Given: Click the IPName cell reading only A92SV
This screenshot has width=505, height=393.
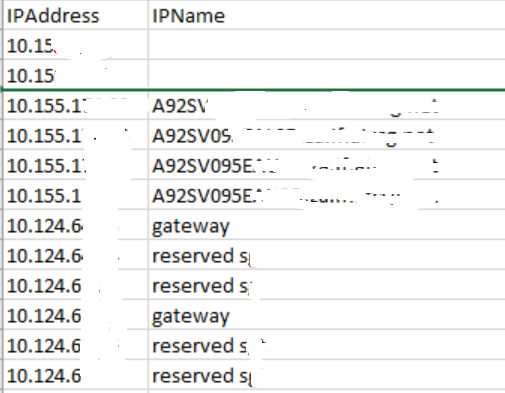Looking at the screenshot, I should tap(327, 106).
